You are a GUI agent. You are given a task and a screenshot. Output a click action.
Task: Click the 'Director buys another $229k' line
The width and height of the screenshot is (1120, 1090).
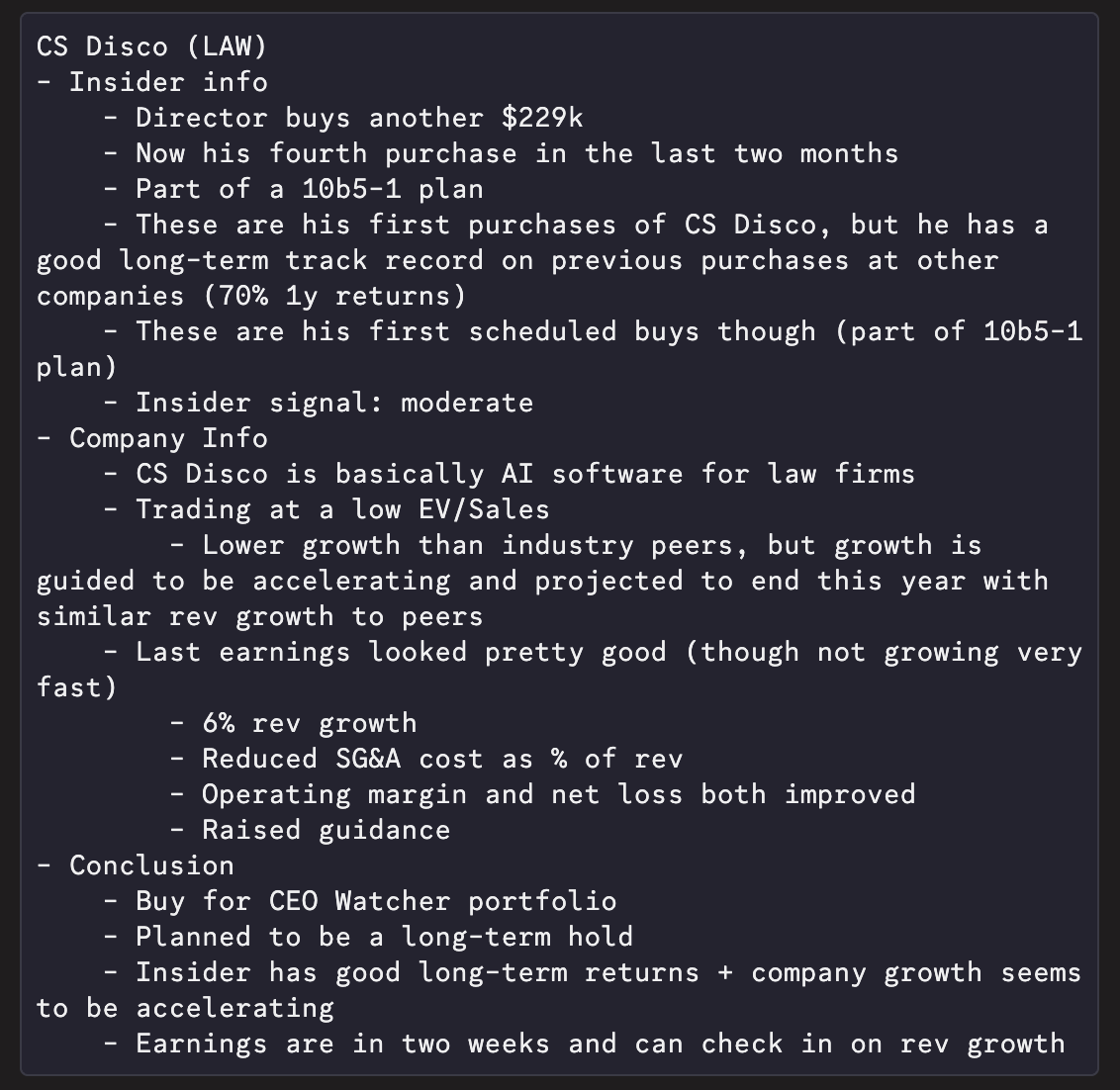(x=359, y=118)
